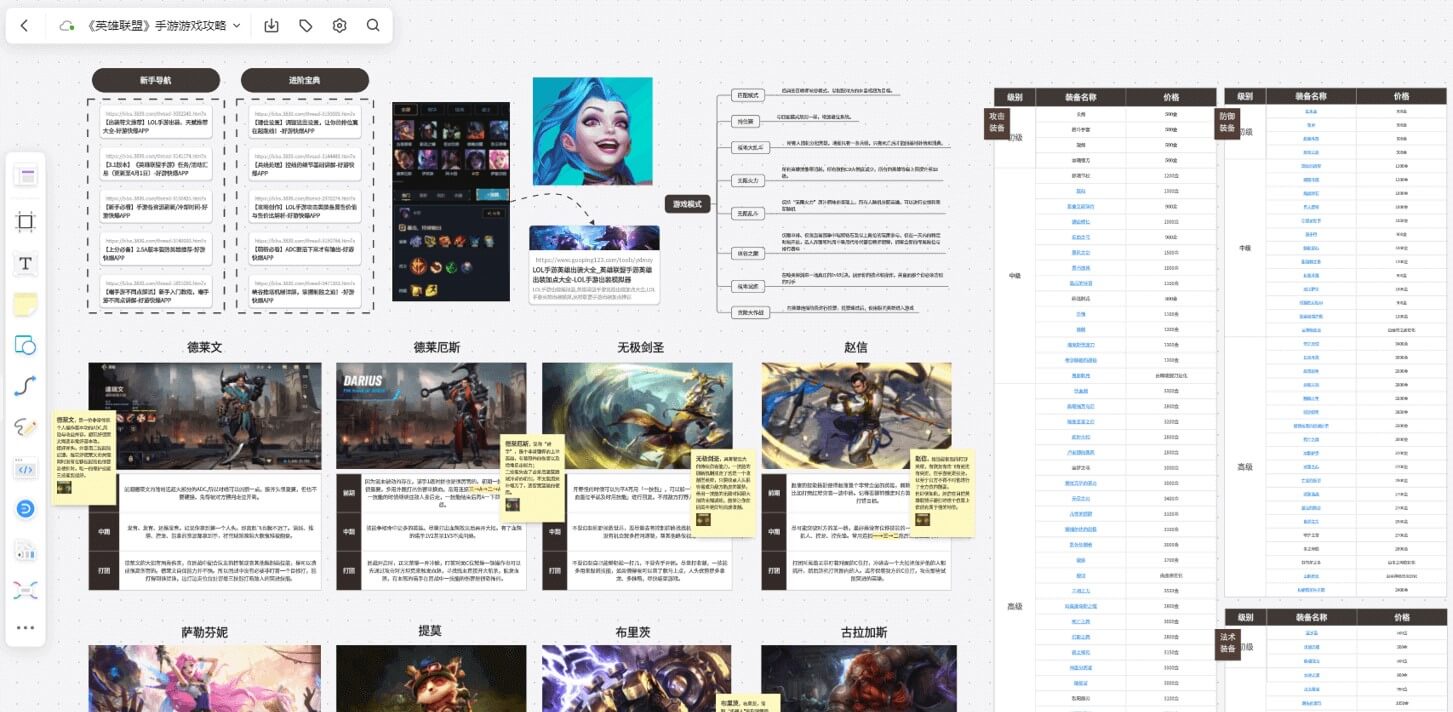Select the 无限乱斗 mind map node
1453x712 pixels.
point(747,213)
